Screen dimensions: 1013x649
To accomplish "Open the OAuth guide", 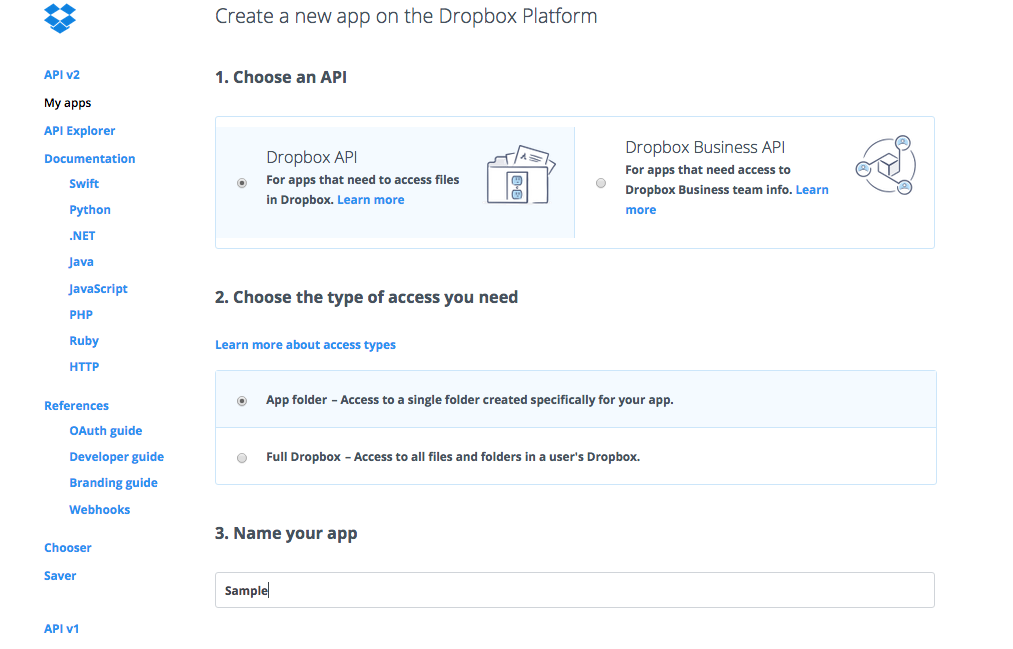I will coord(105,430).
